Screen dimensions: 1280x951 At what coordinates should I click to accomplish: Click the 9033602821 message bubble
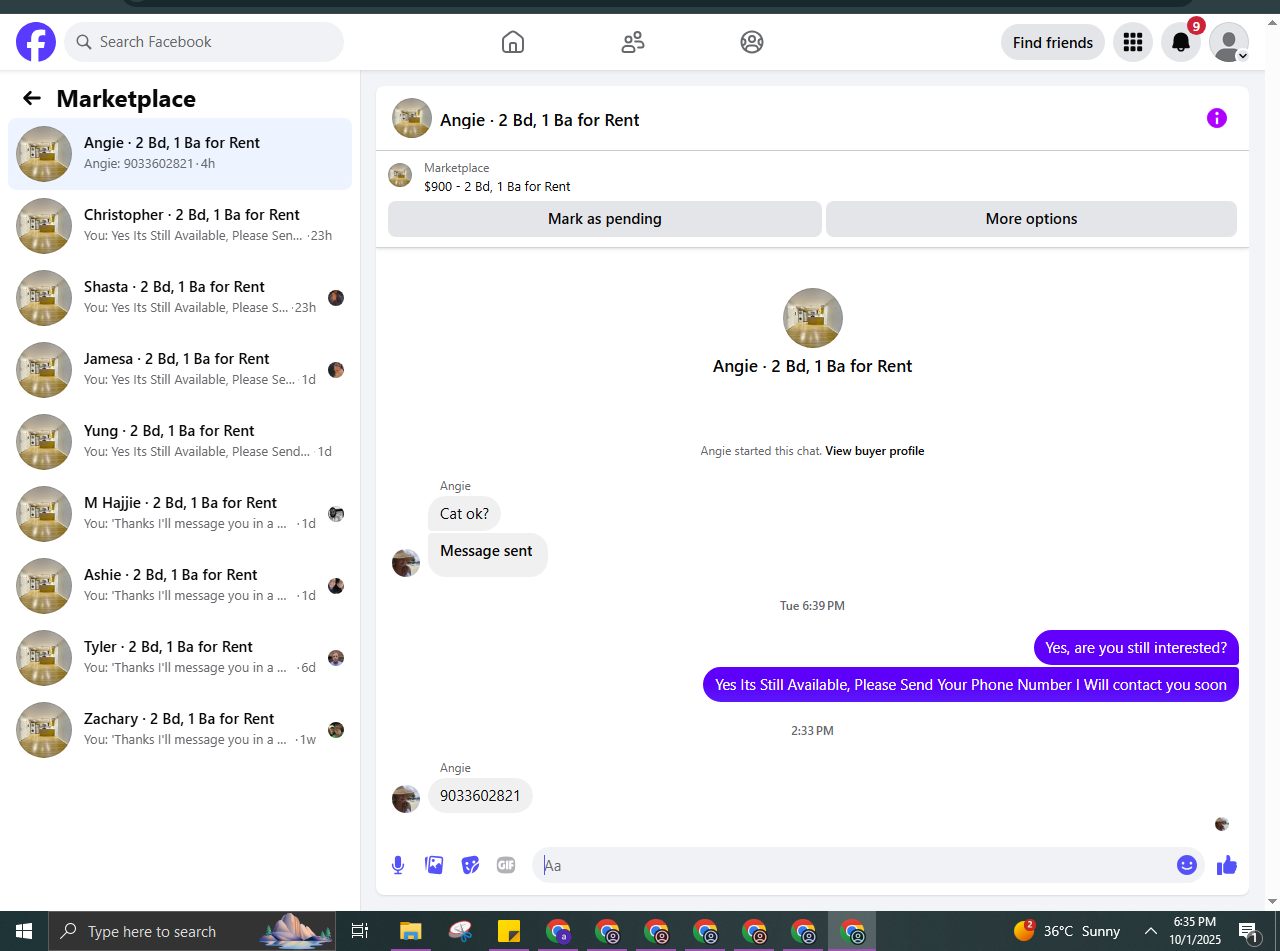coord(480,796)
